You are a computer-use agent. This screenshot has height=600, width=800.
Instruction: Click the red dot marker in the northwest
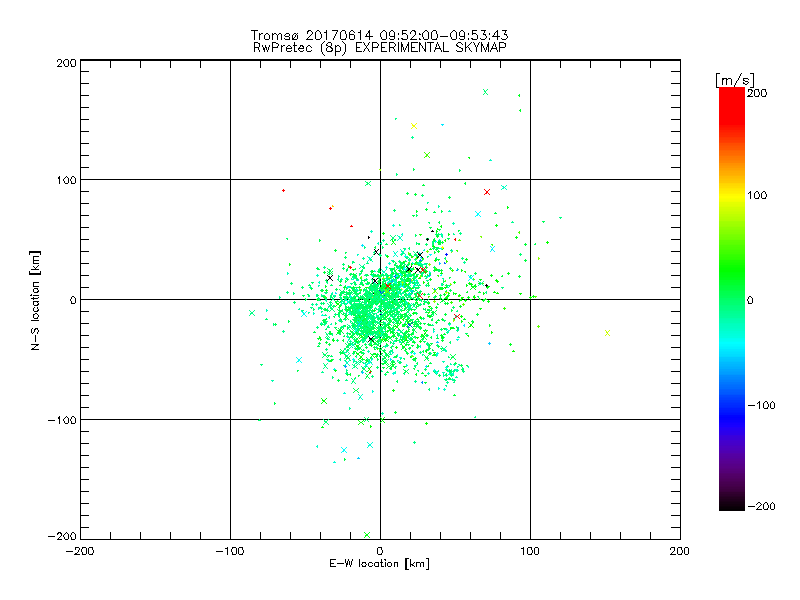[x=283, y=191]
